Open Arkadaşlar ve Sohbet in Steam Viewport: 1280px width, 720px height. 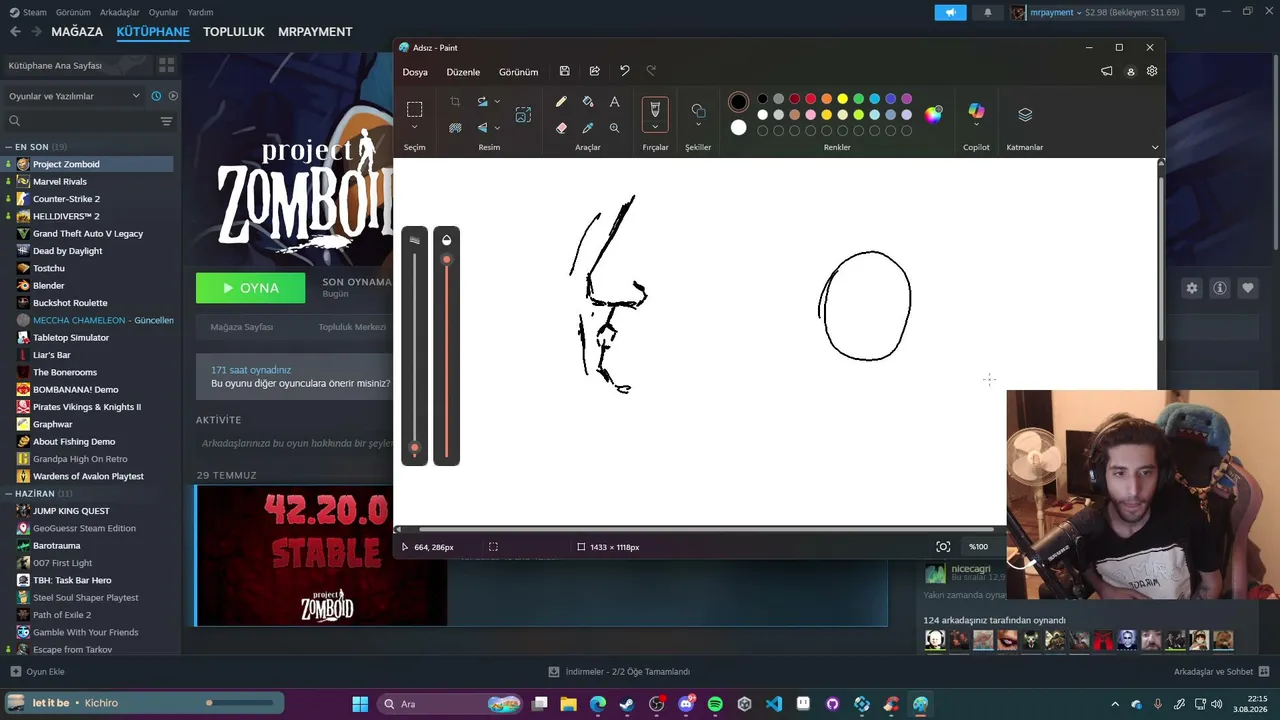(1221, 672)
